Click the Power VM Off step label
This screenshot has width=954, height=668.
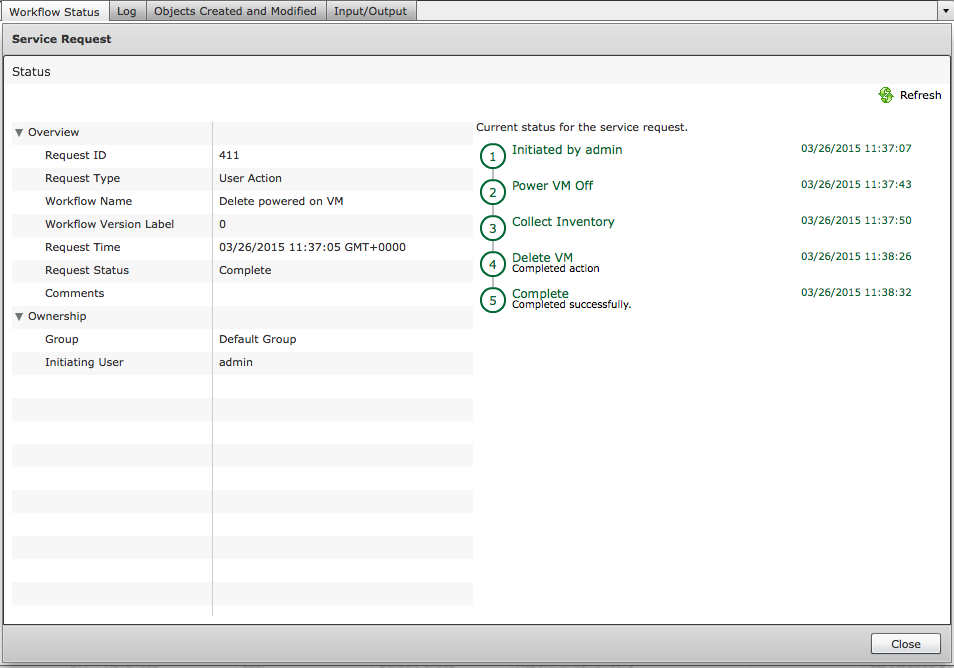point(552,186)
